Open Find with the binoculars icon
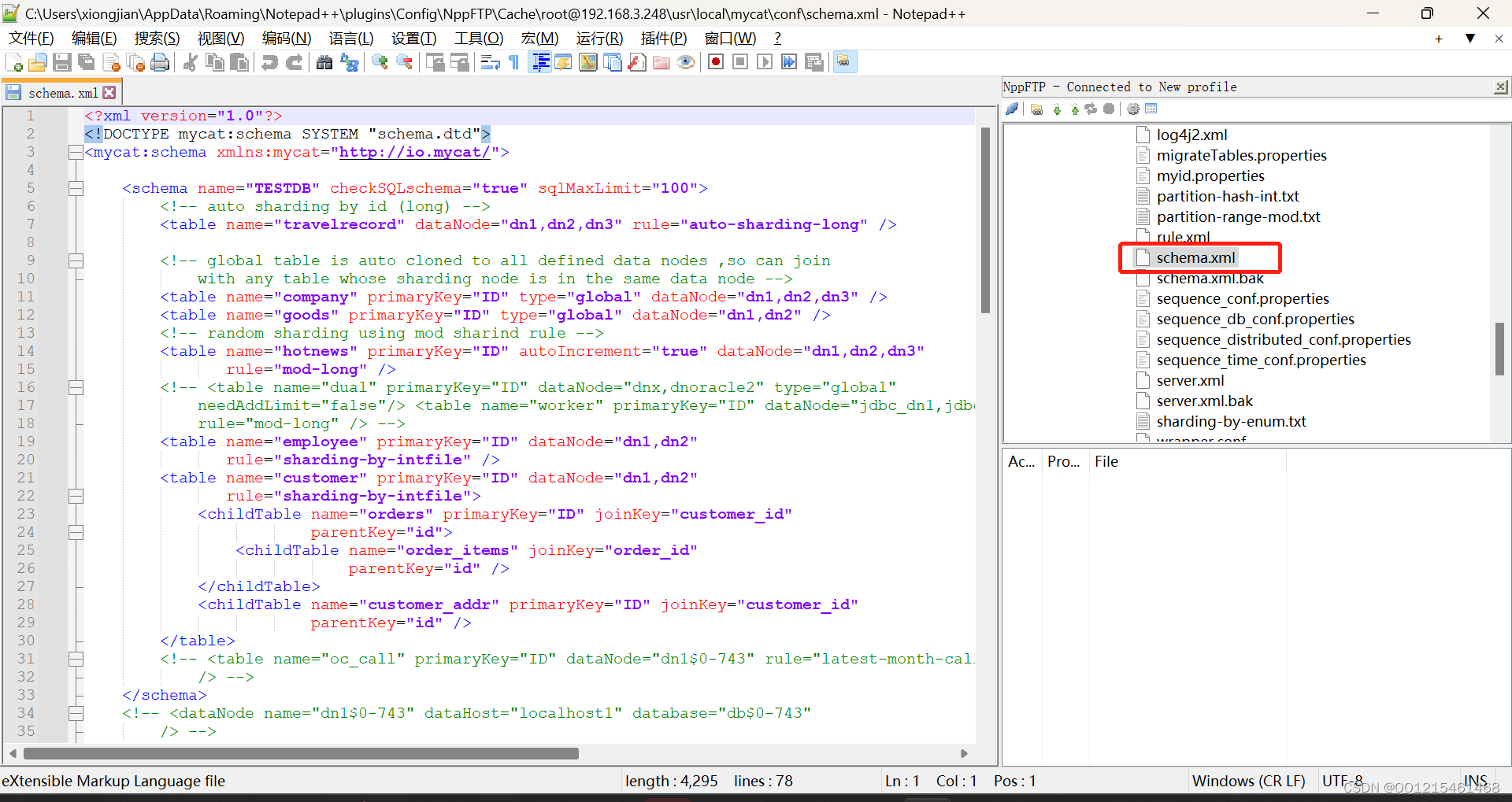Screen dimensions: 1512x802 tap(324, 62)
